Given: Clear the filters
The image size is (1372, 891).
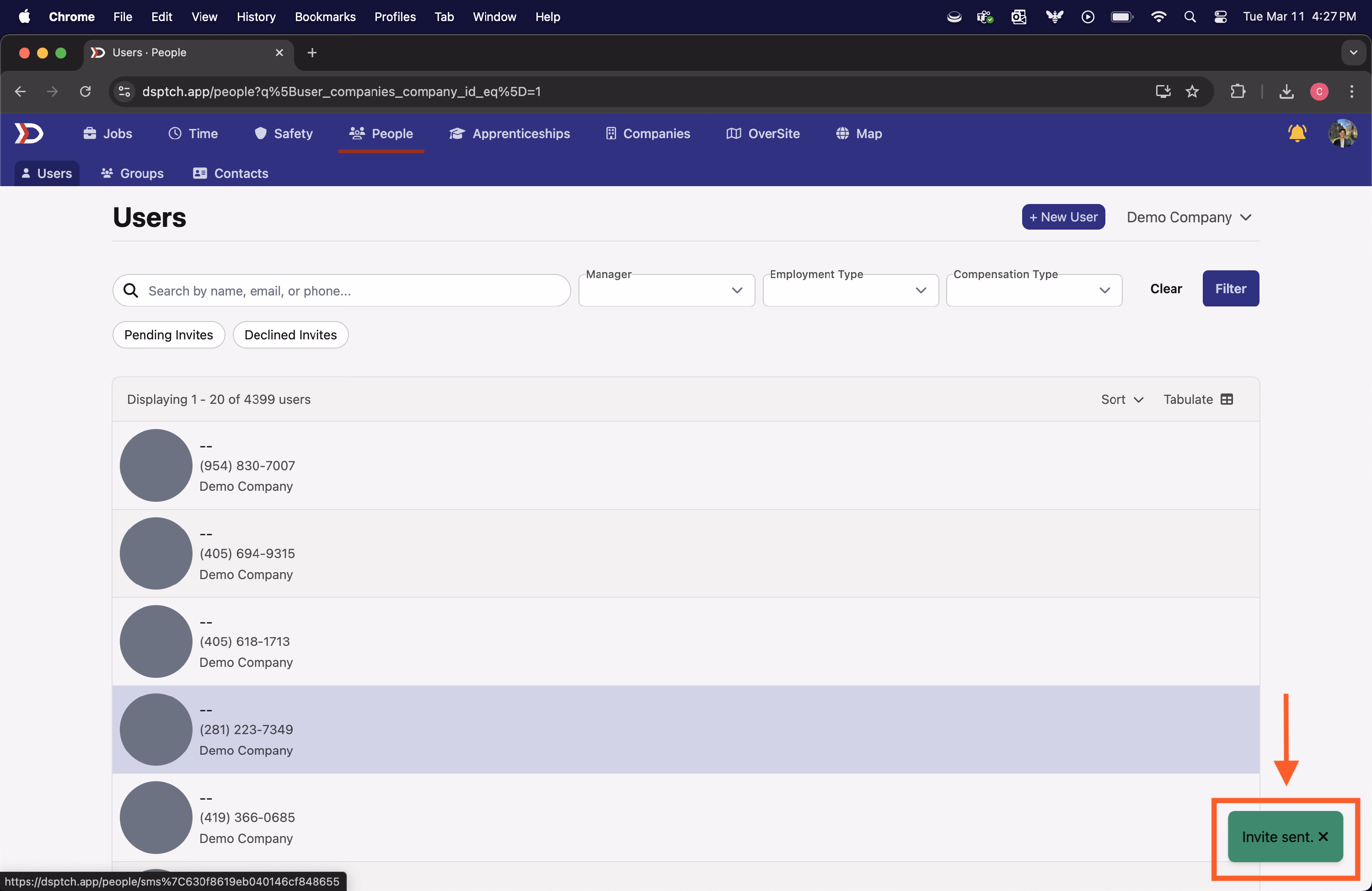Looking at the screenshot, I should click(x=1166, y=288).
